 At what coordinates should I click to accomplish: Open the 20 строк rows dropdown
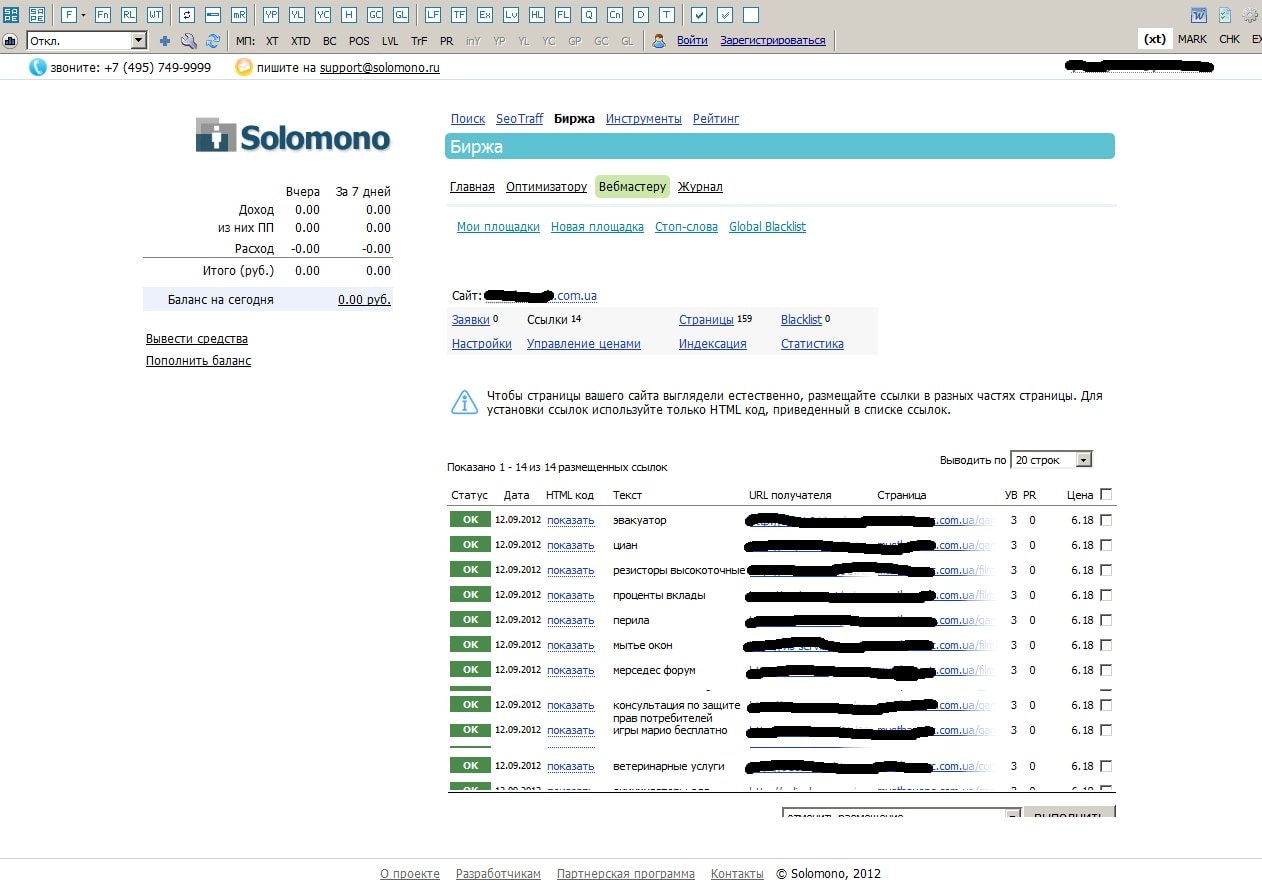pyautogui.click(x=1083, y=460)
